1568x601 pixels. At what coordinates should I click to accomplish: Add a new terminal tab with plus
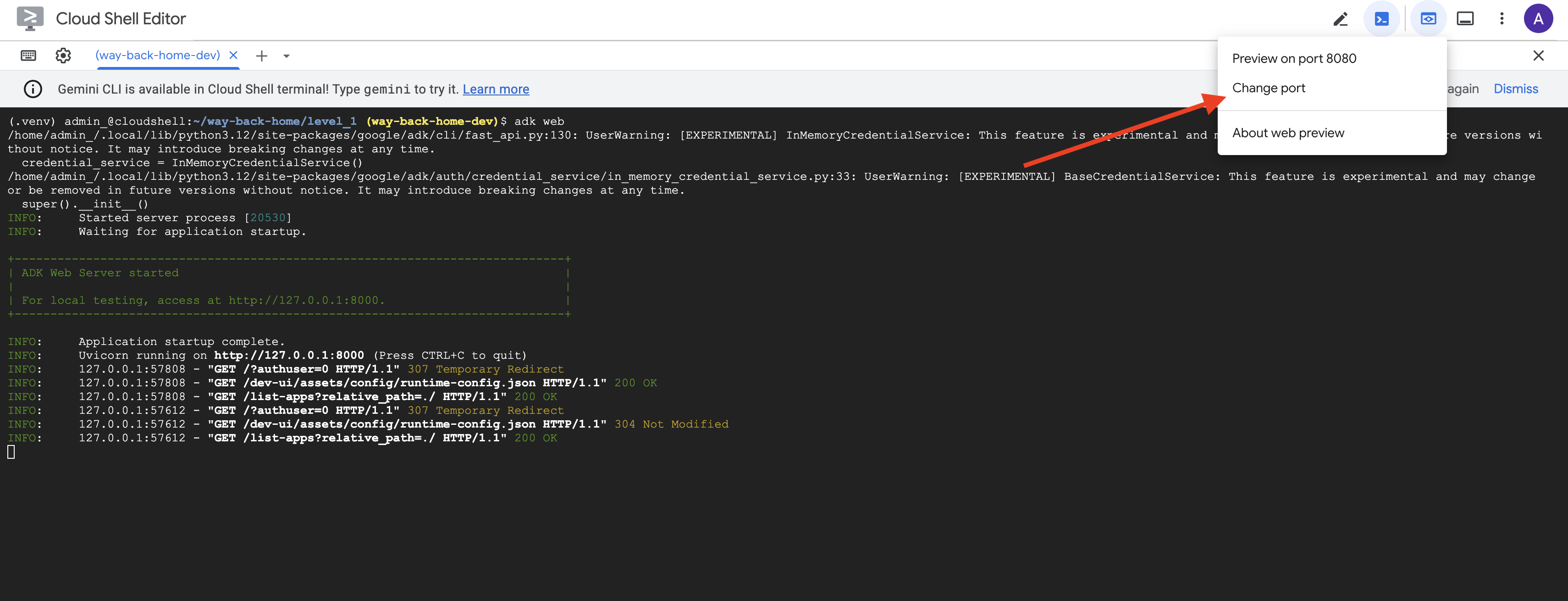(262, 56)
